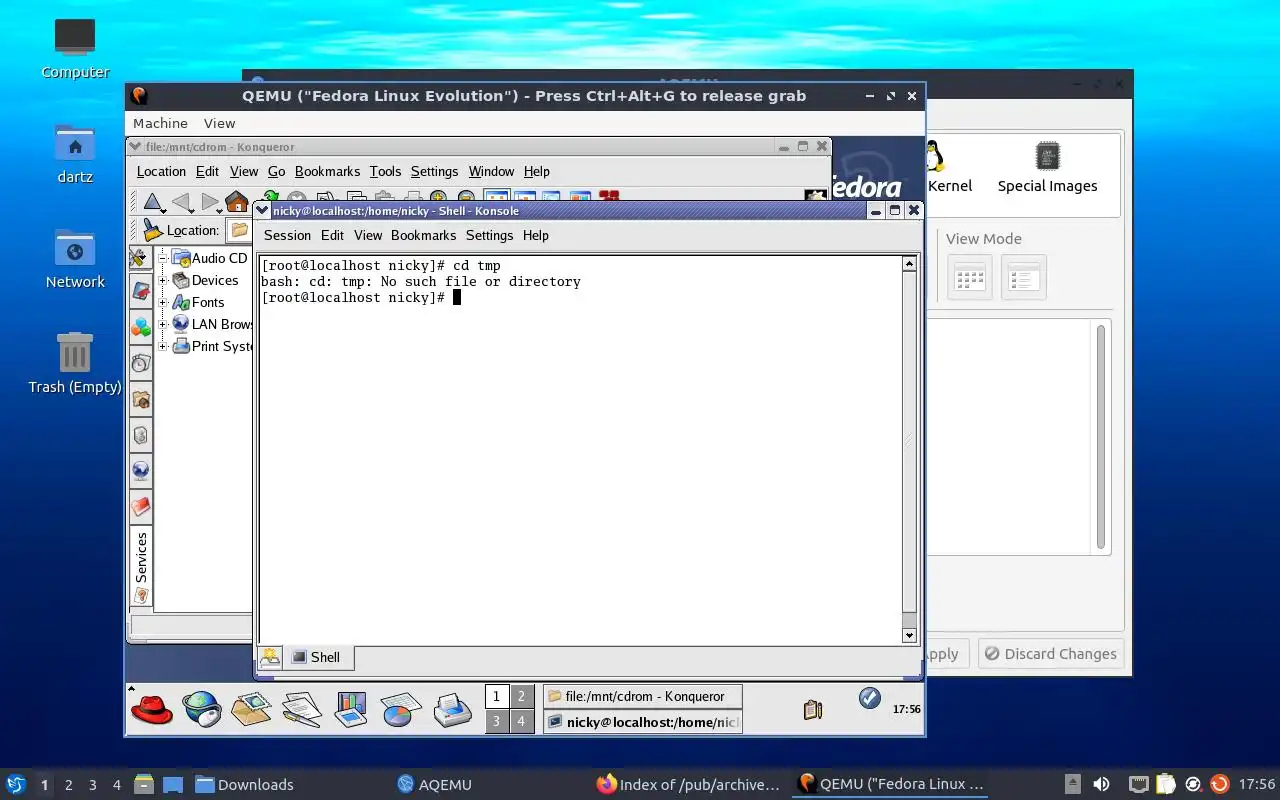
Task: Click Konqueror's Up arrow toolbar button
Action: 151,202
